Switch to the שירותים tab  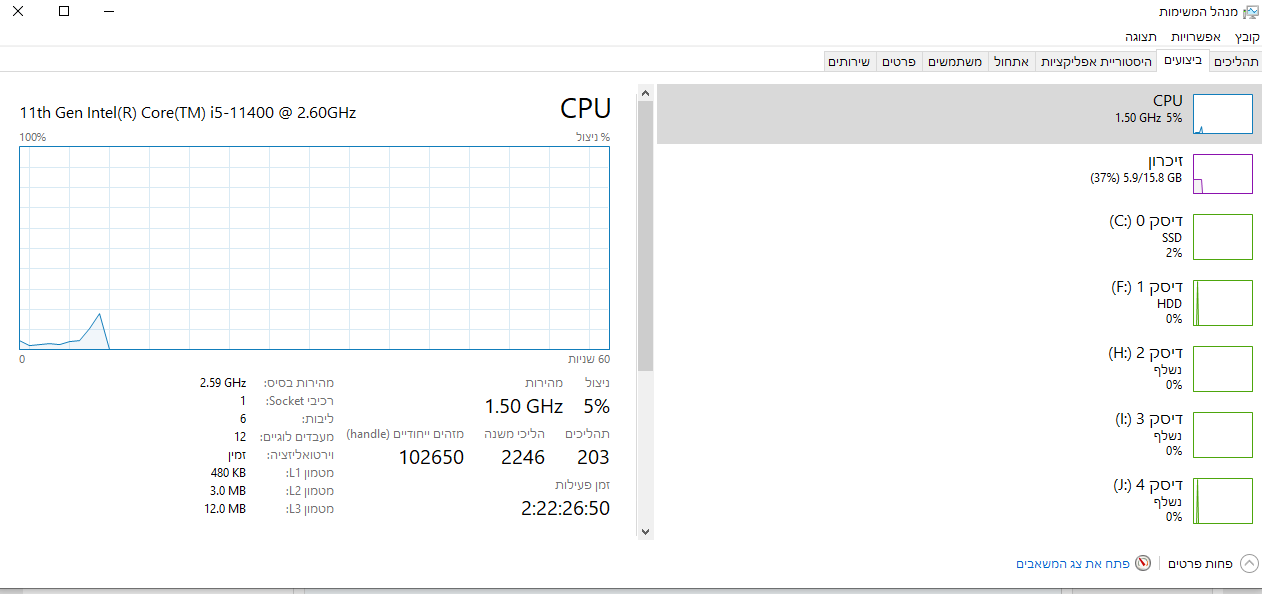click(849, 62)
